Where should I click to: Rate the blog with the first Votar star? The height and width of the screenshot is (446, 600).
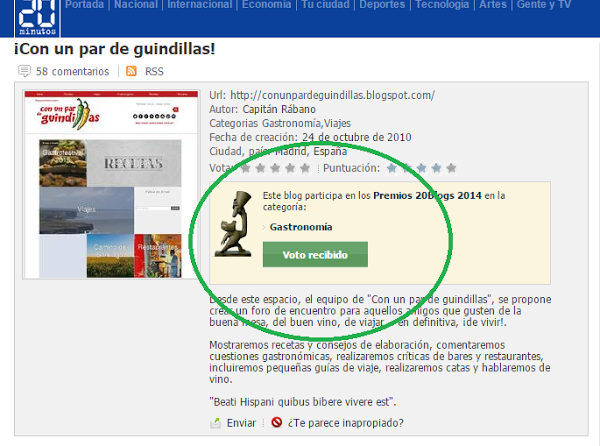(246, 168)
